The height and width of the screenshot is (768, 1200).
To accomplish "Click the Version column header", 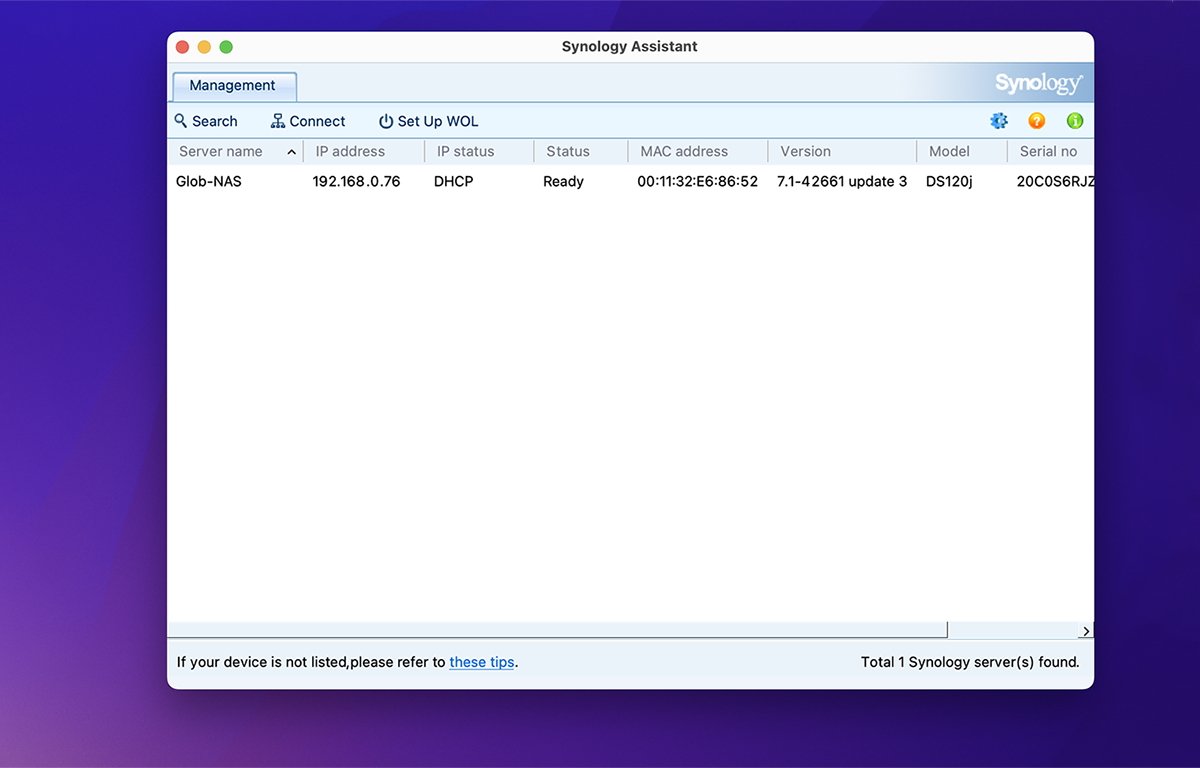I will point(806,152).
